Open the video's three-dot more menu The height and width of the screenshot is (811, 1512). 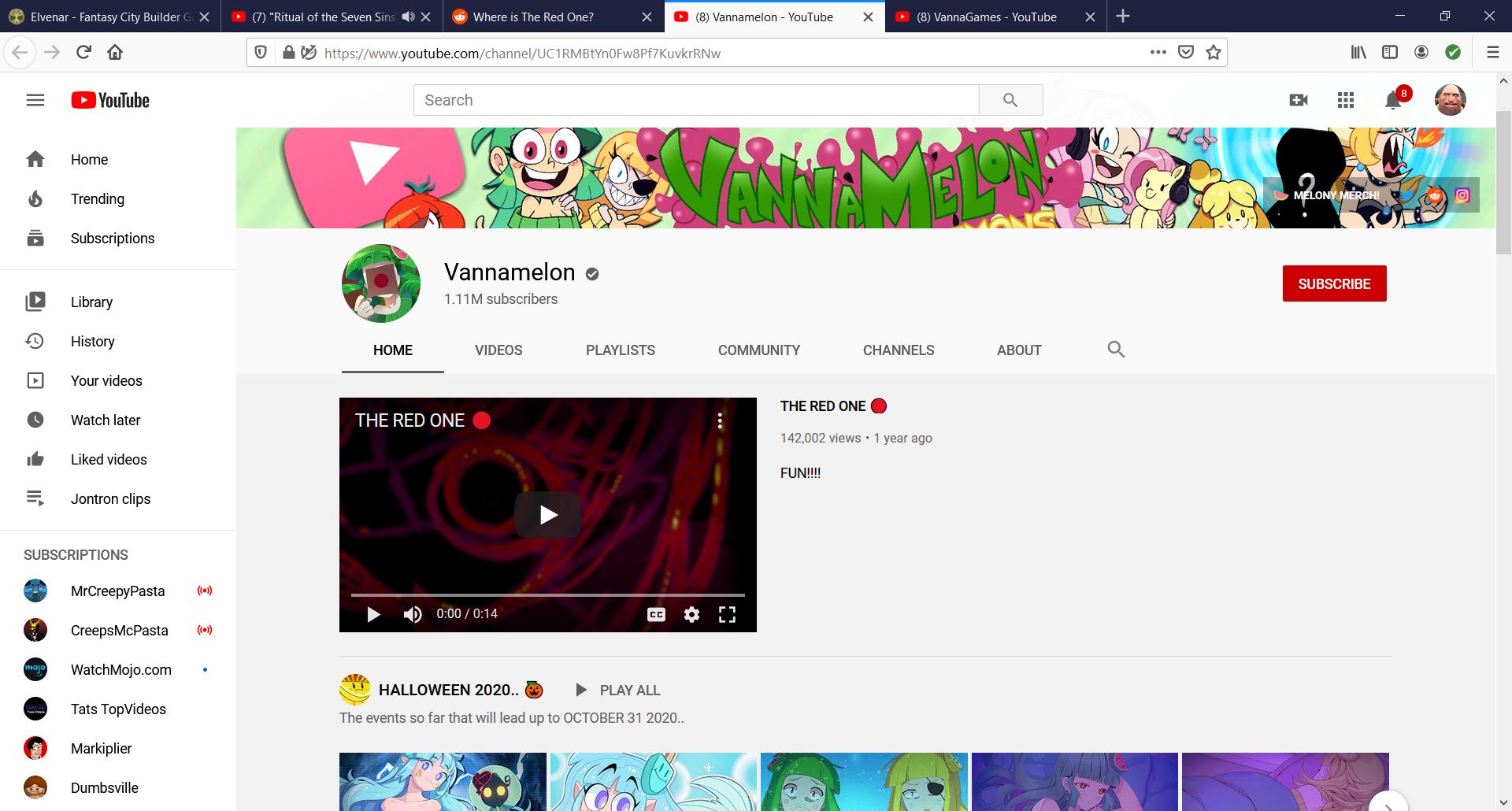click(x=720, y=421)
